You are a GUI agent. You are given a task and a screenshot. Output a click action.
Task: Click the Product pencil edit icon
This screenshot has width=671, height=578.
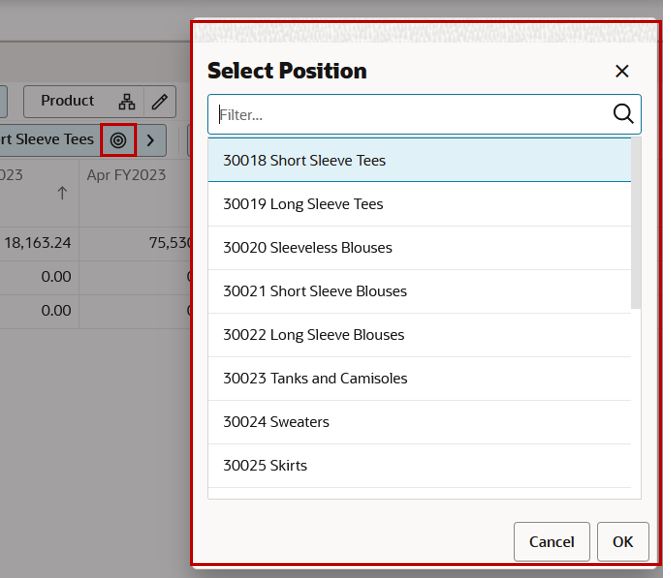pos(160,101)
